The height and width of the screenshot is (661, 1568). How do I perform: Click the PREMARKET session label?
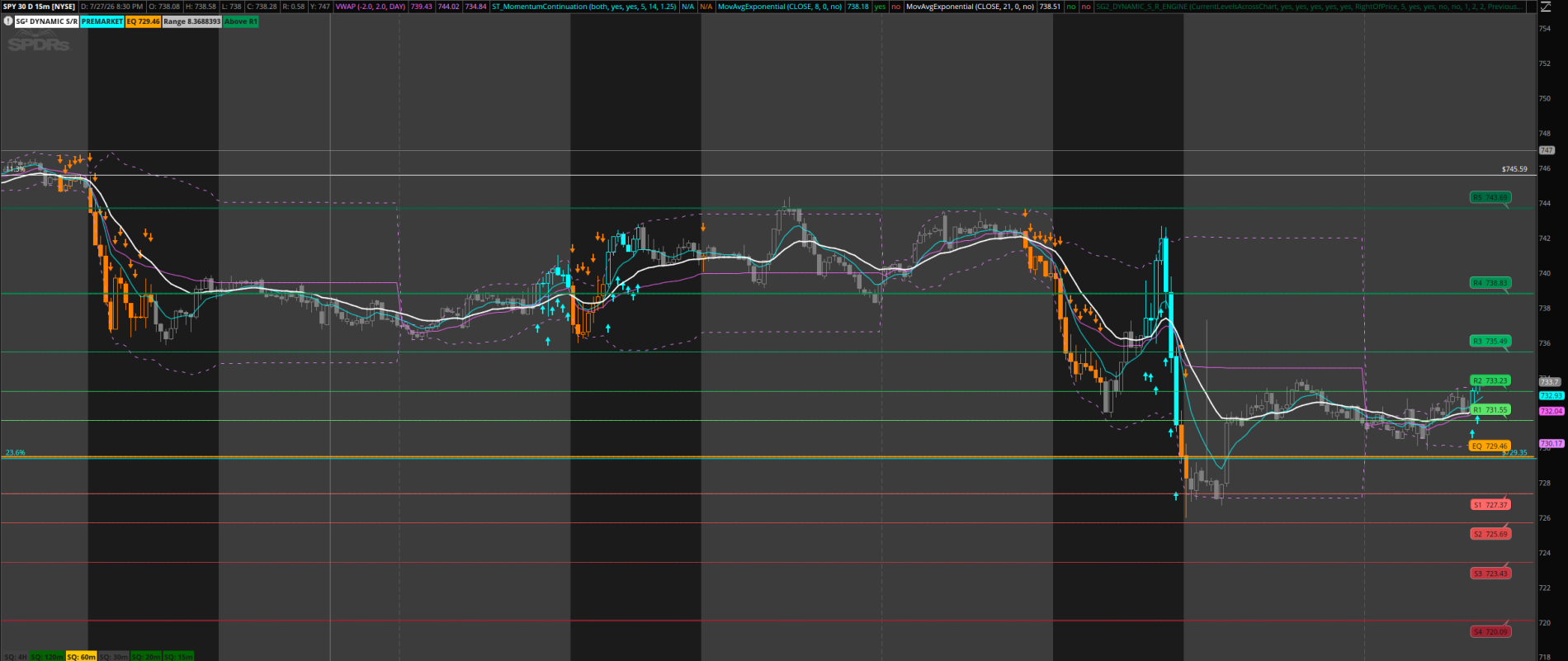(x=102, y=21)
